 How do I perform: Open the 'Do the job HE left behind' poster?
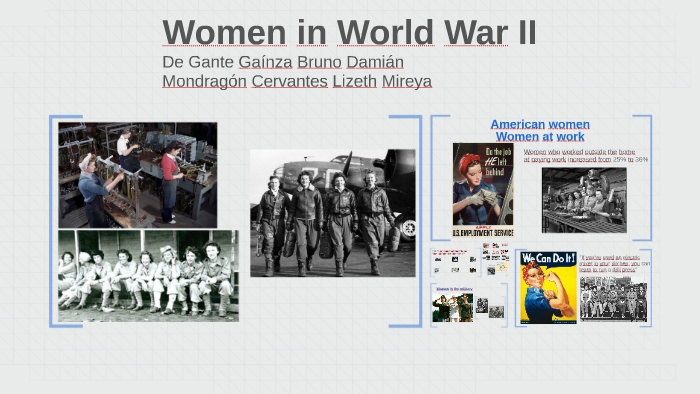[483, 190]
